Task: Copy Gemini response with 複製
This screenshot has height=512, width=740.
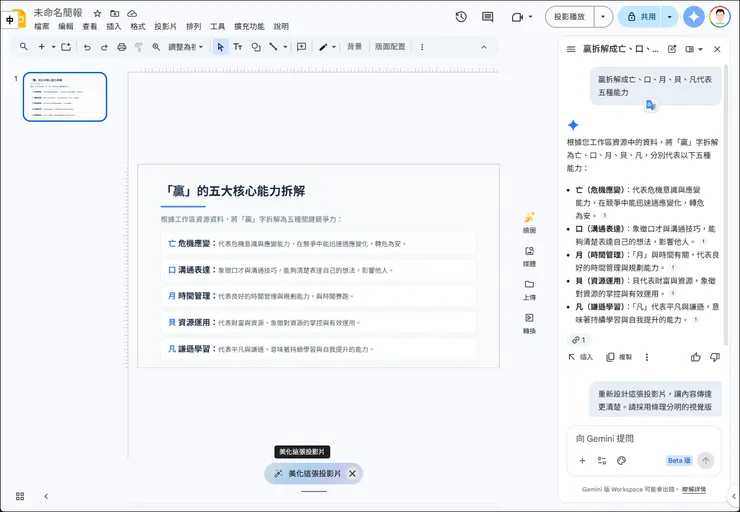Action: (619, 357)
